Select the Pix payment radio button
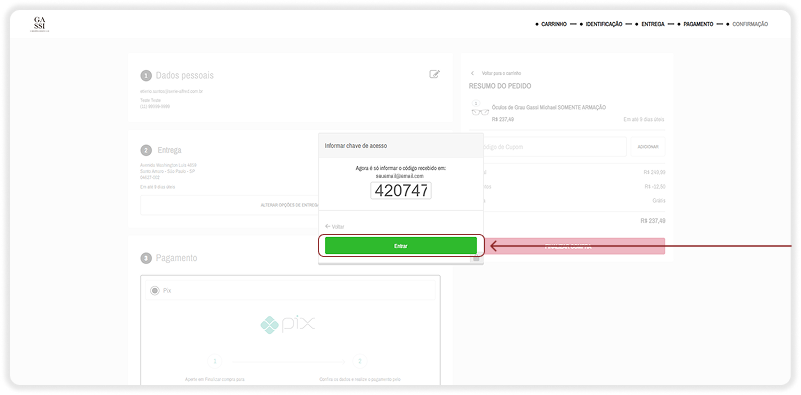 click(x=154, y=290)
